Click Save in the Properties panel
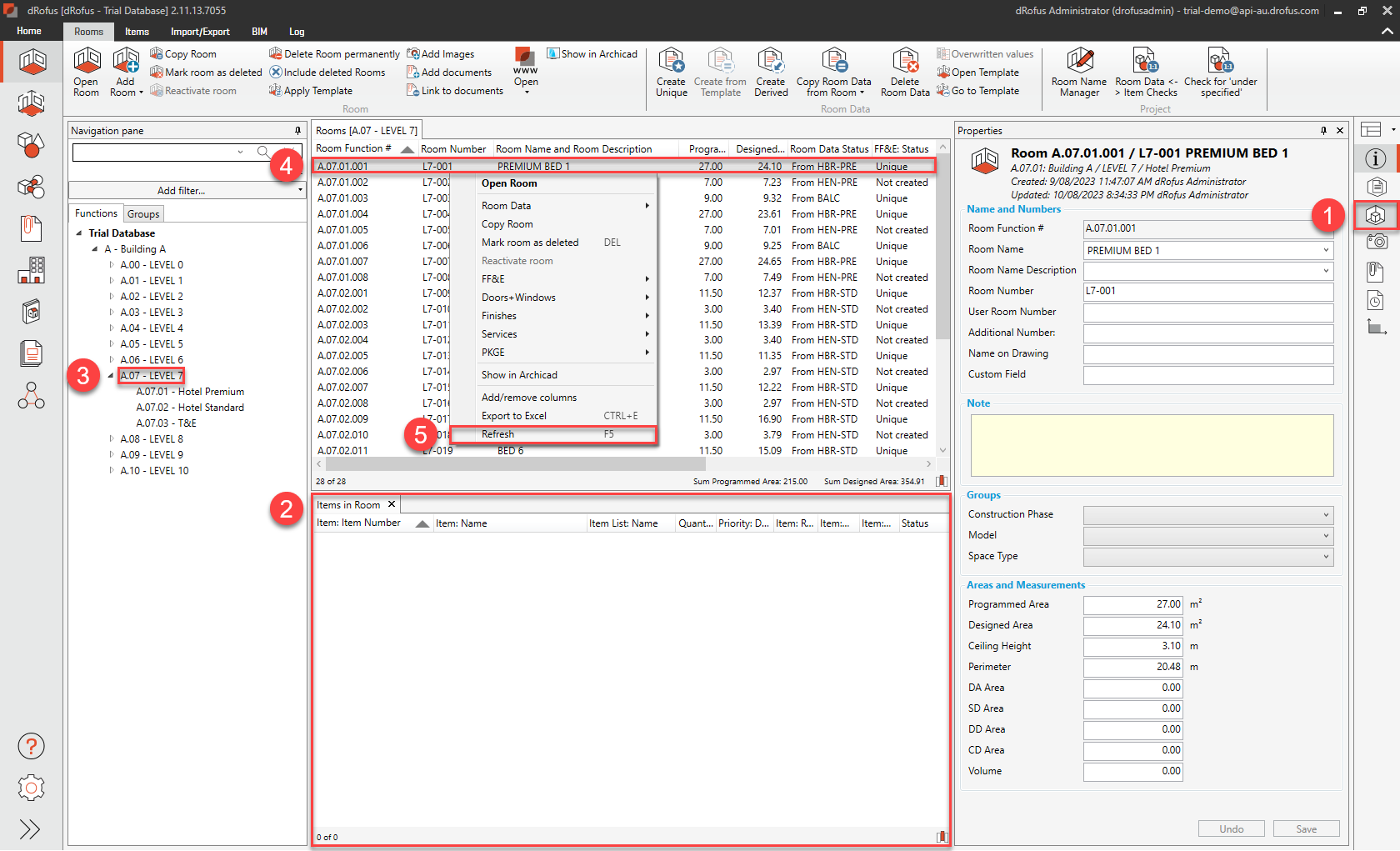The height and width of the screenshot is (851, 1400). pyautogui.click(x=1306, y=828)
